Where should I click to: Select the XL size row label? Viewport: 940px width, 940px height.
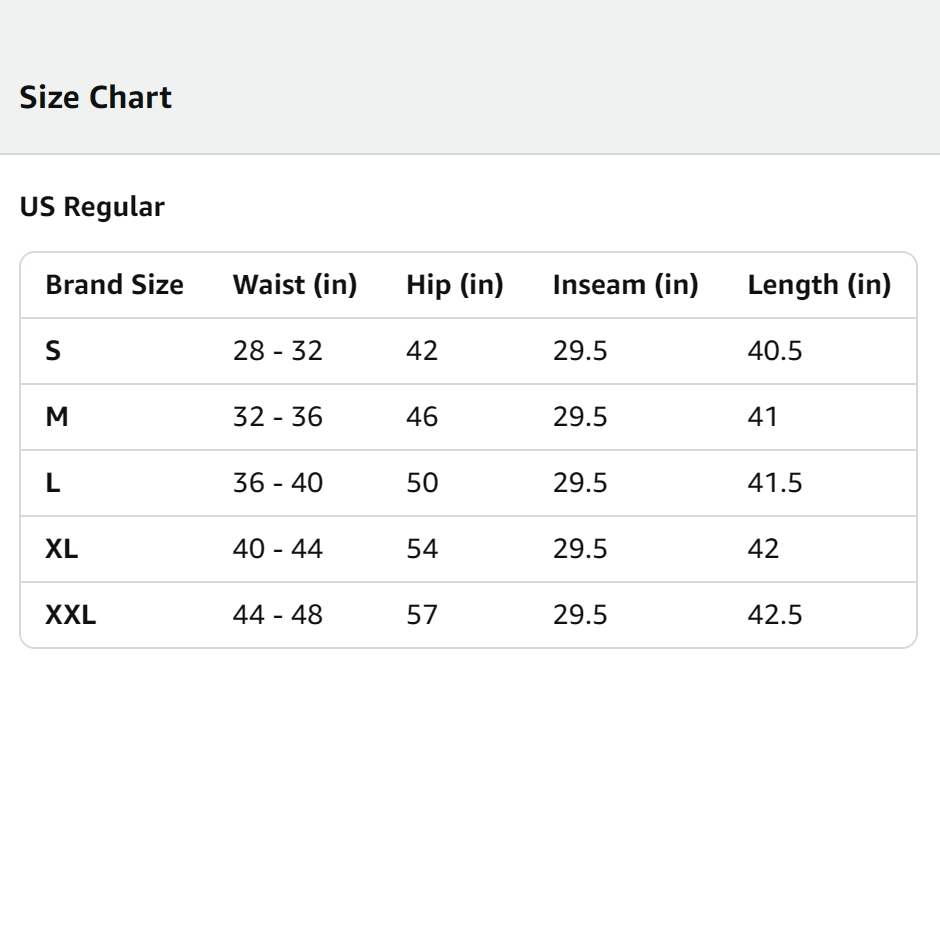pyautogui.click(x=61, y=549)
